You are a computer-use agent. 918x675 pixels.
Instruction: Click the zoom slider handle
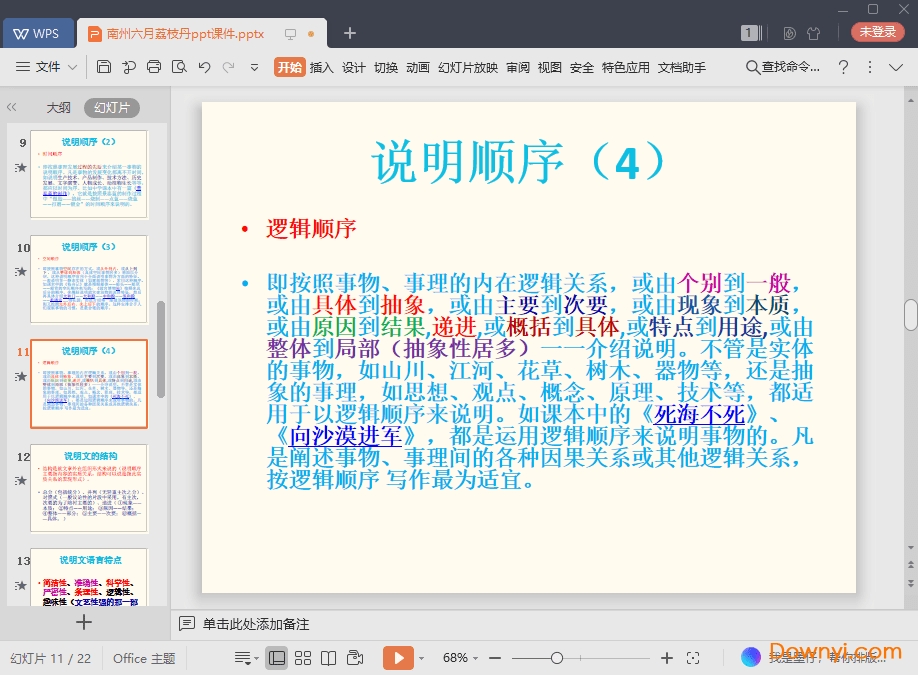point(557,658)
